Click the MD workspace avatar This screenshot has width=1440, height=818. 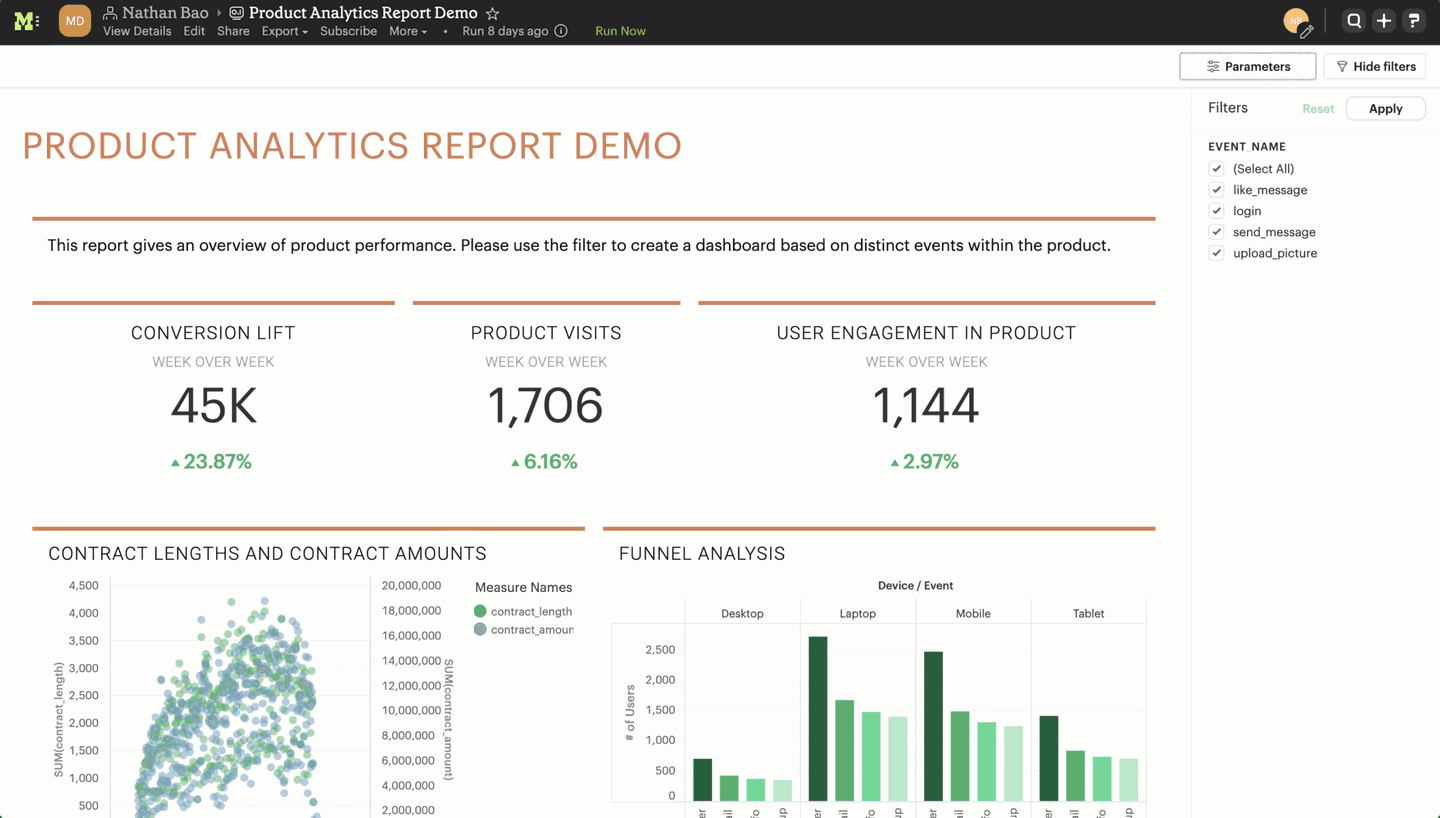click(74, 20)
